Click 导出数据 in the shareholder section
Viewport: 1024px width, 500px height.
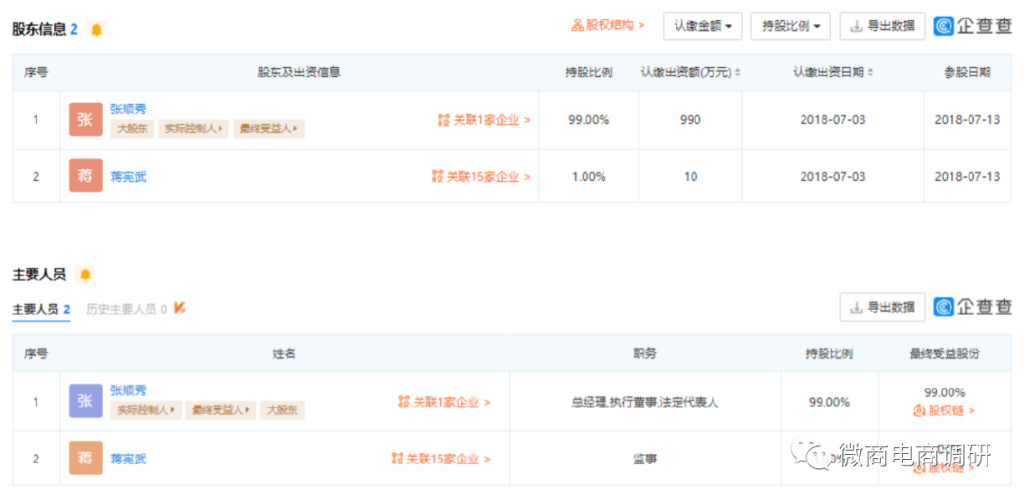coord(882,26)
